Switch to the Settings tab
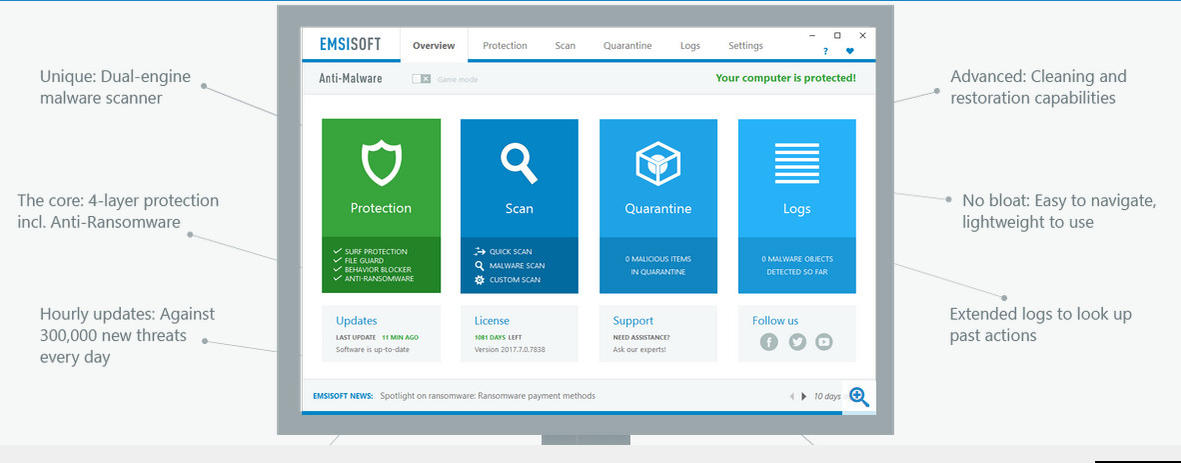 [745, 46]
